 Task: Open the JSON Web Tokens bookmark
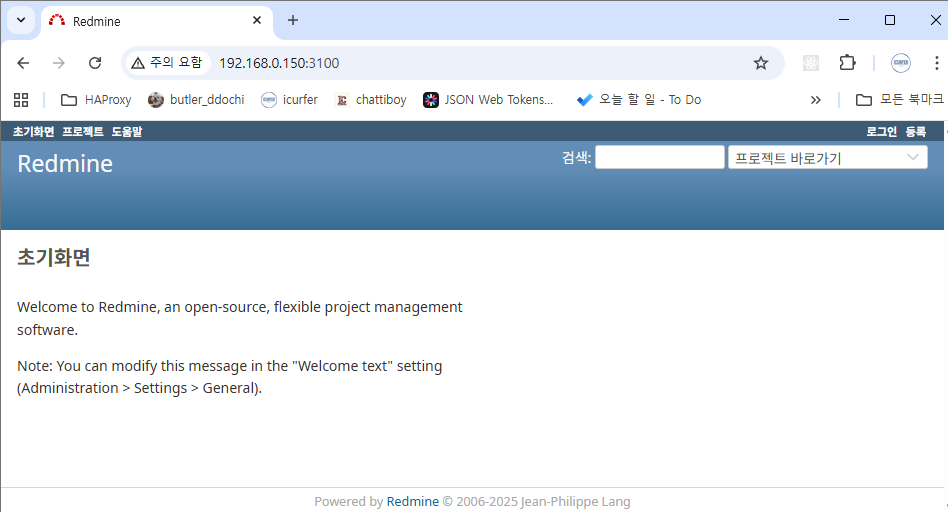click(488, 100)
